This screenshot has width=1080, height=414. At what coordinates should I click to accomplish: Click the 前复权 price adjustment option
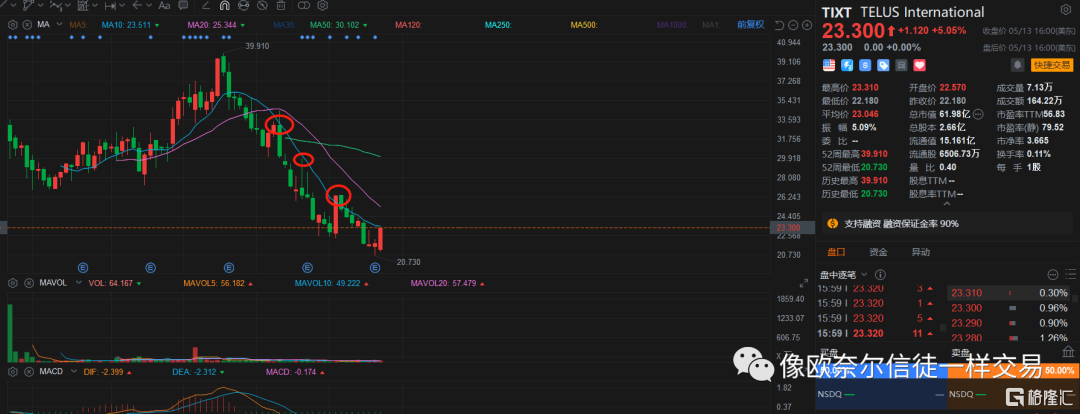[x=751, y=25]
